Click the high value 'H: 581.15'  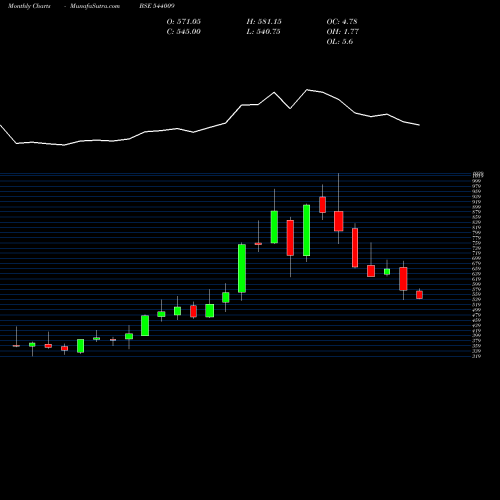264,22
